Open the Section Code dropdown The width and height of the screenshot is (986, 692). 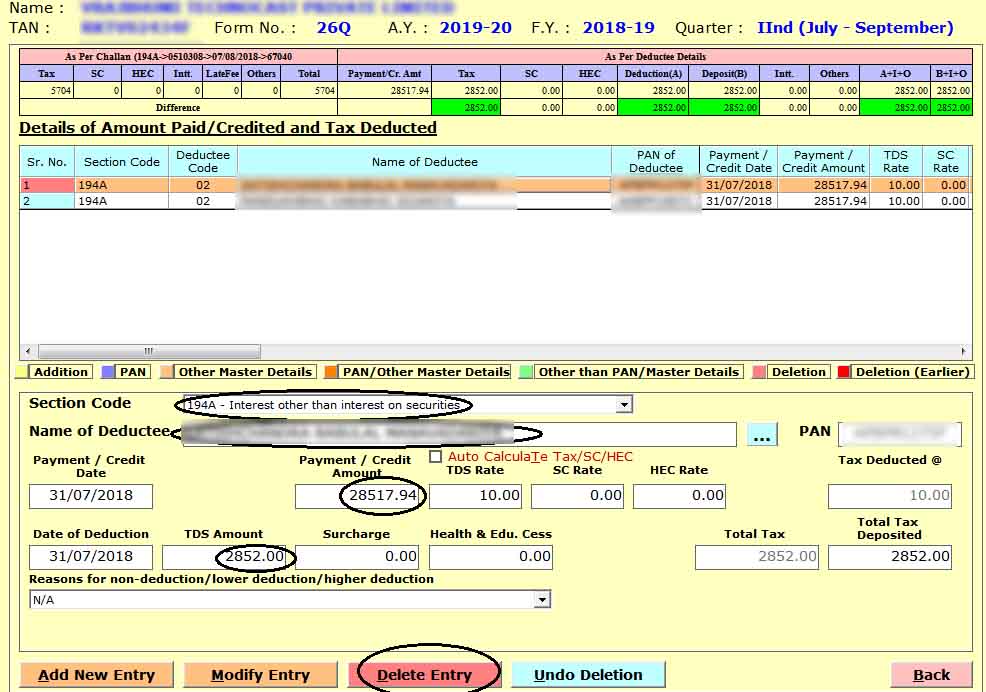pos(624,405)
